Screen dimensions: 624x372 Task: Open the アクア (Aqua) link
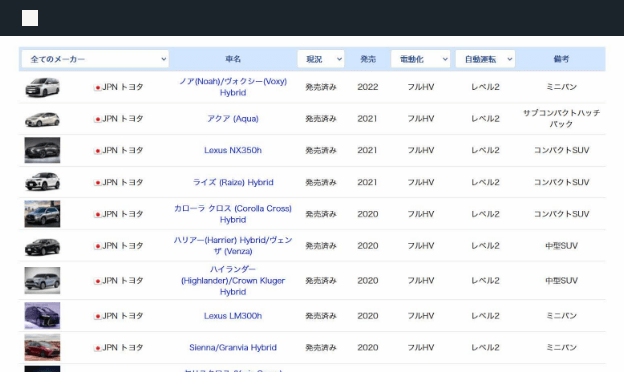(x=233, y=119)
